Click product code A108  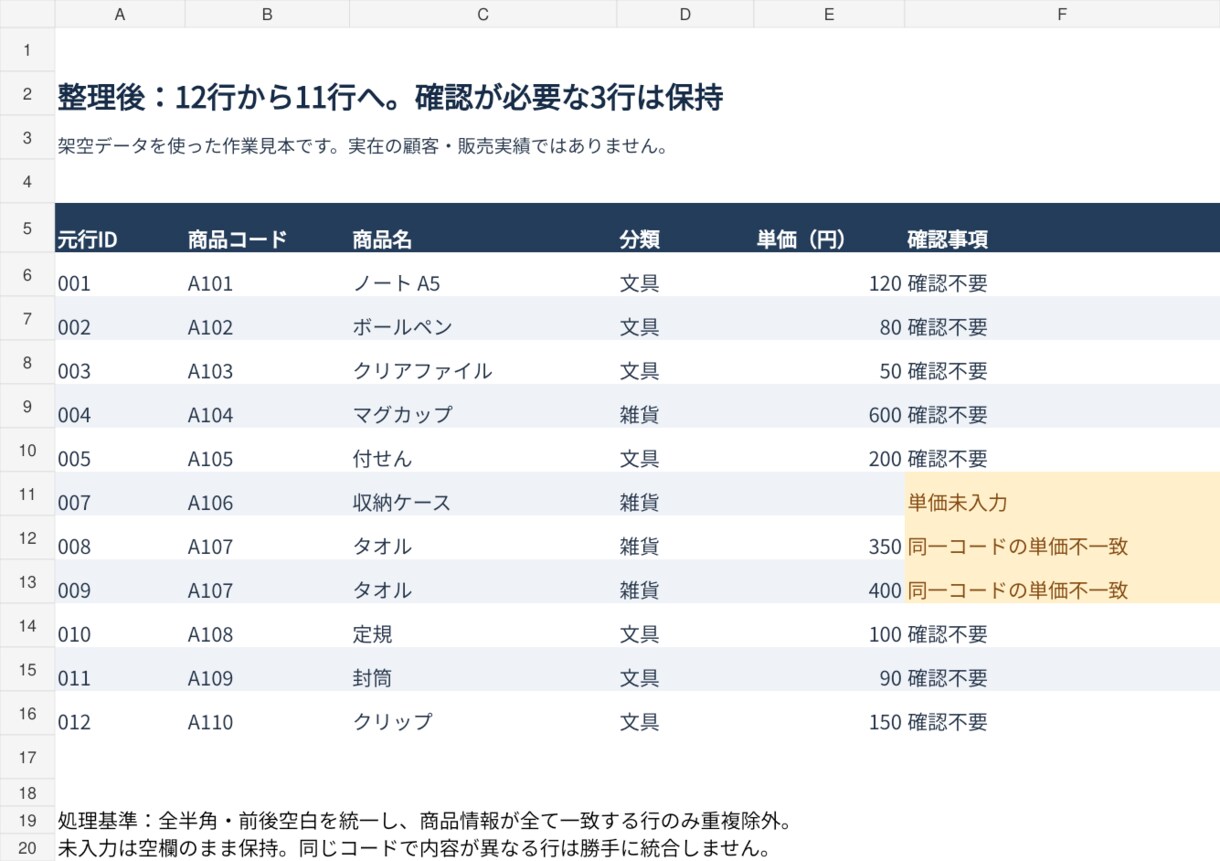(x=267, y=626)
